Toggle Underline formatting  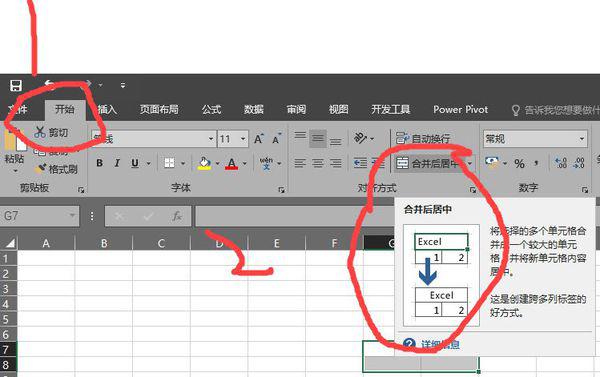tap(135, 163)
